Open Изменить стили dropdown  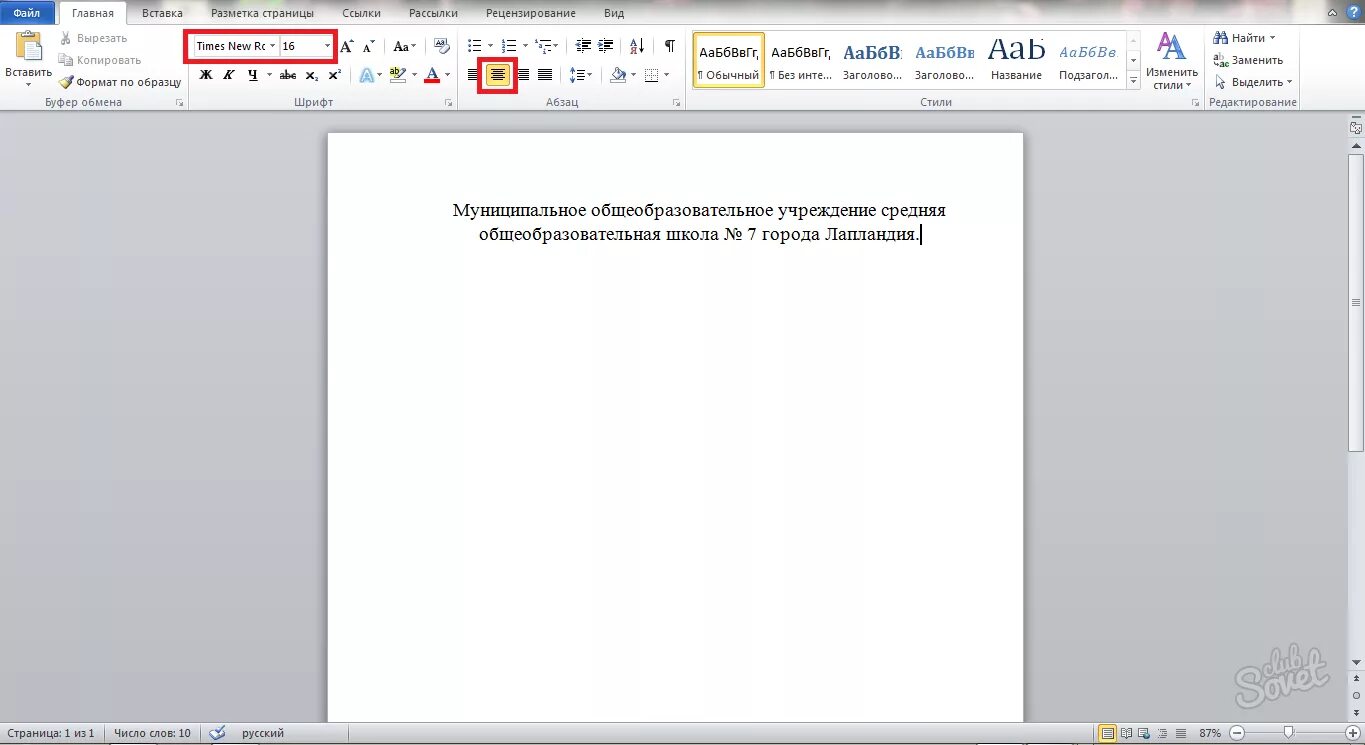click(x=1172, y=61)
